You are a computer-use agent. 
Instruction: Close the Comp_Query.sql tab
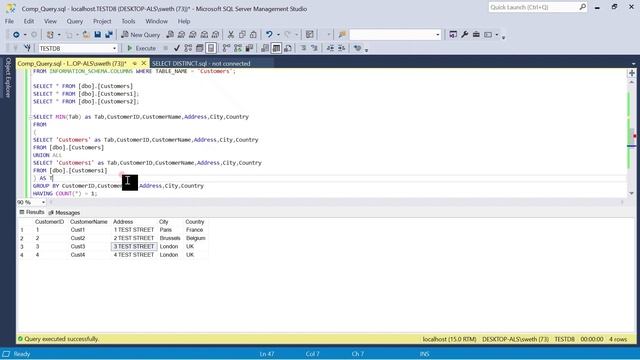point(144,63)
